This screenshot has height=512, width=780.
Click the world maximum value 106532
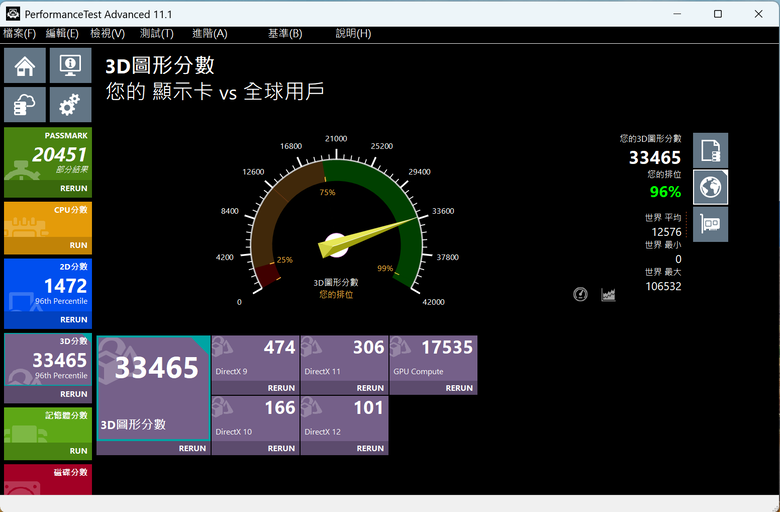click(663, 286)
